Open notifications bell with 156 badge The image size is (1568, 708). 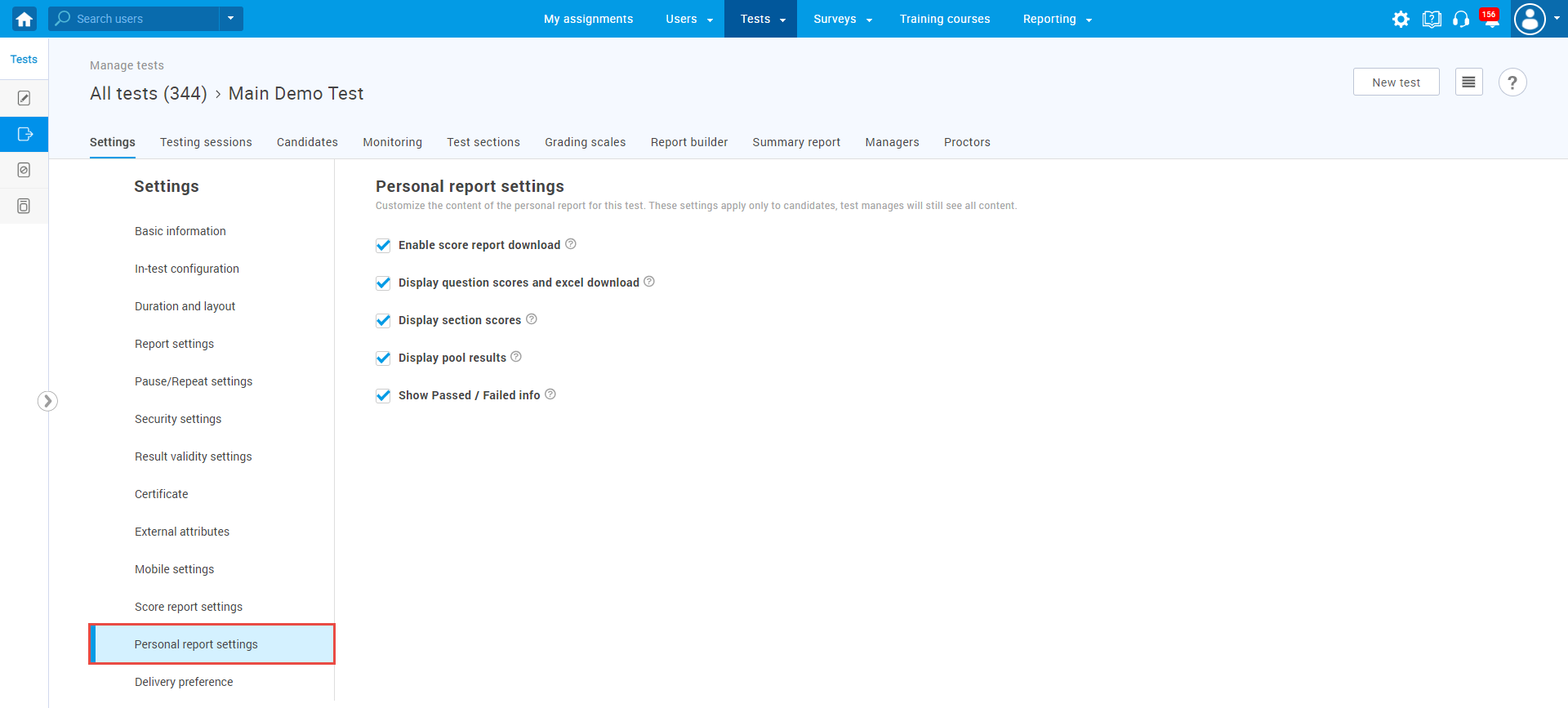click(x=1491, y=19)
